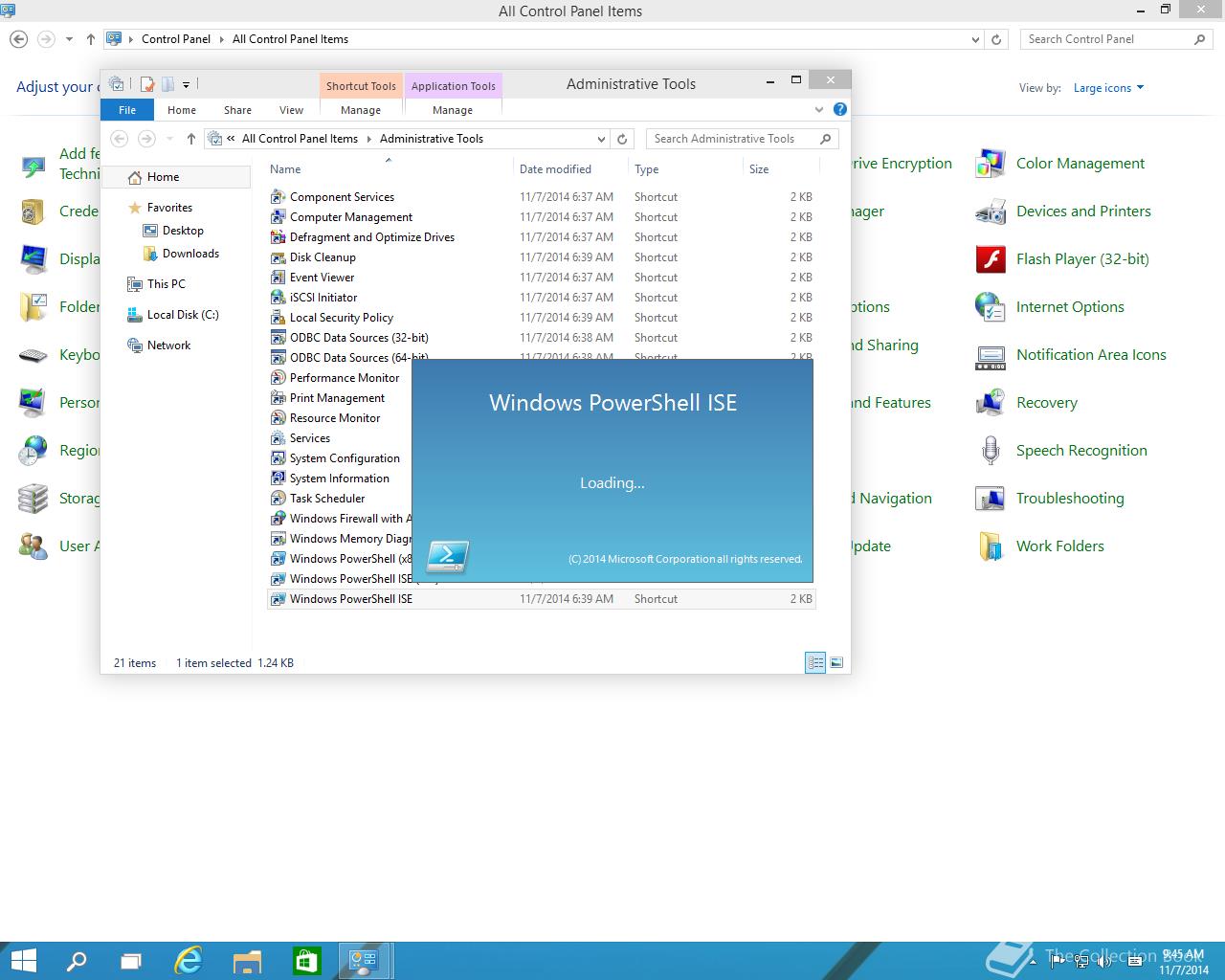This screenshot has width=1225, height=980.
Task: Open Devices and Printers icon
Action: click(x=991, y=212)
